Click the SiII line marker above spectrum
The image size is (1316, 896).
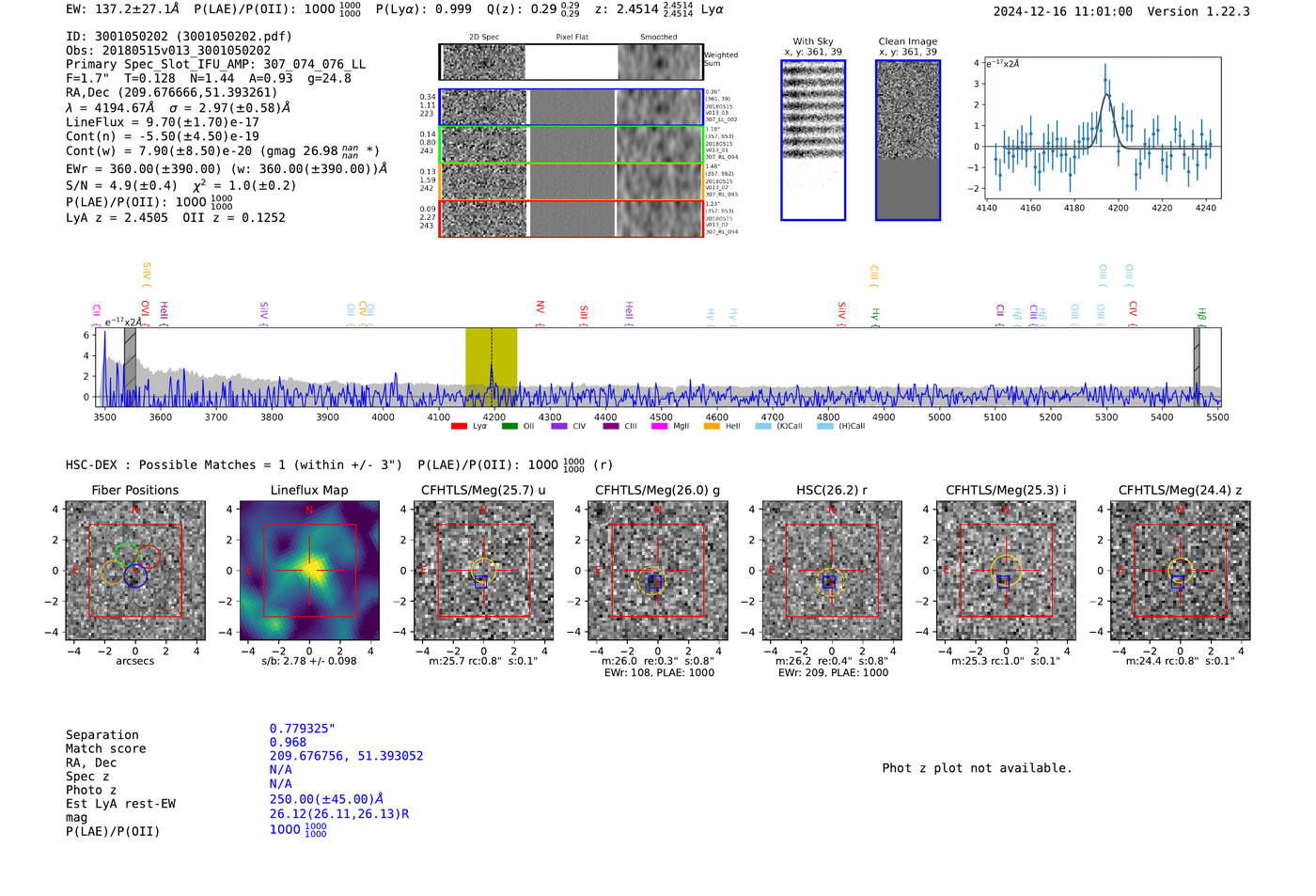(584, 314)
